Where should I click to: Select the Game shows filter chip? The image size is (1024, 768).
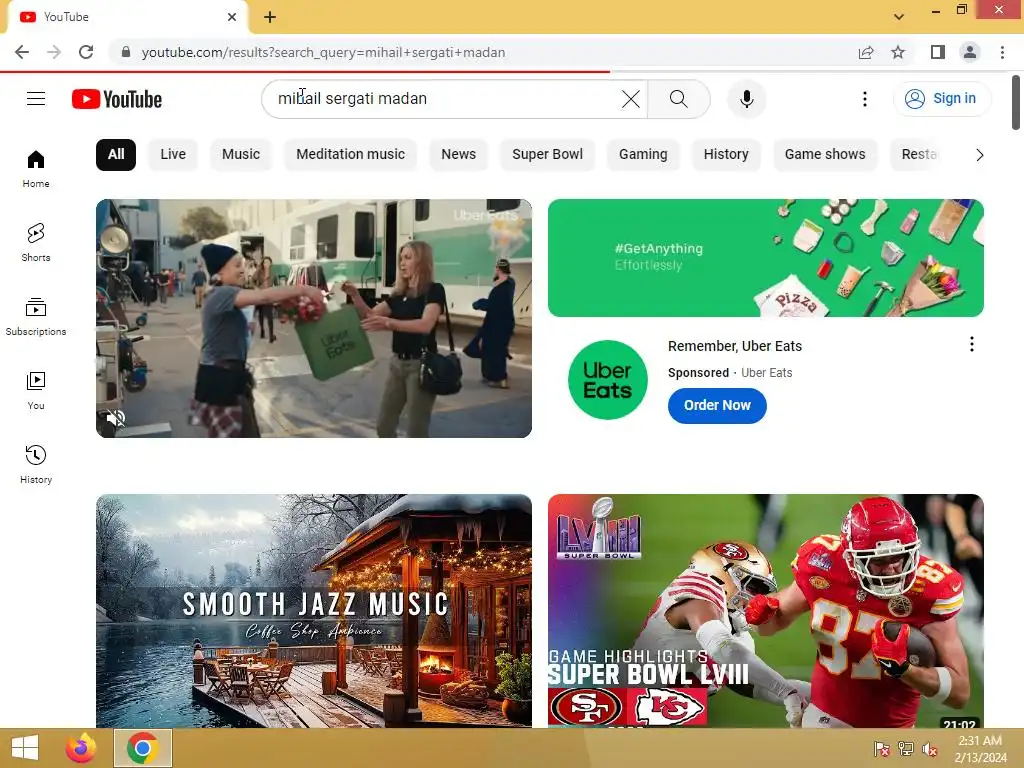point(825,155)
